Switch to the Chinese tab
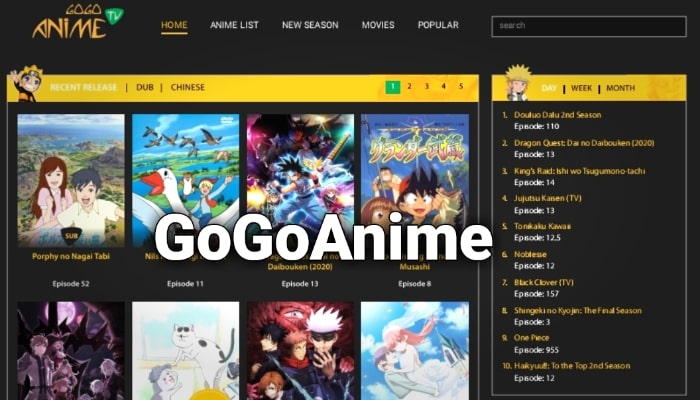This screenshot has height=400, width=700. tap(188, 87)
